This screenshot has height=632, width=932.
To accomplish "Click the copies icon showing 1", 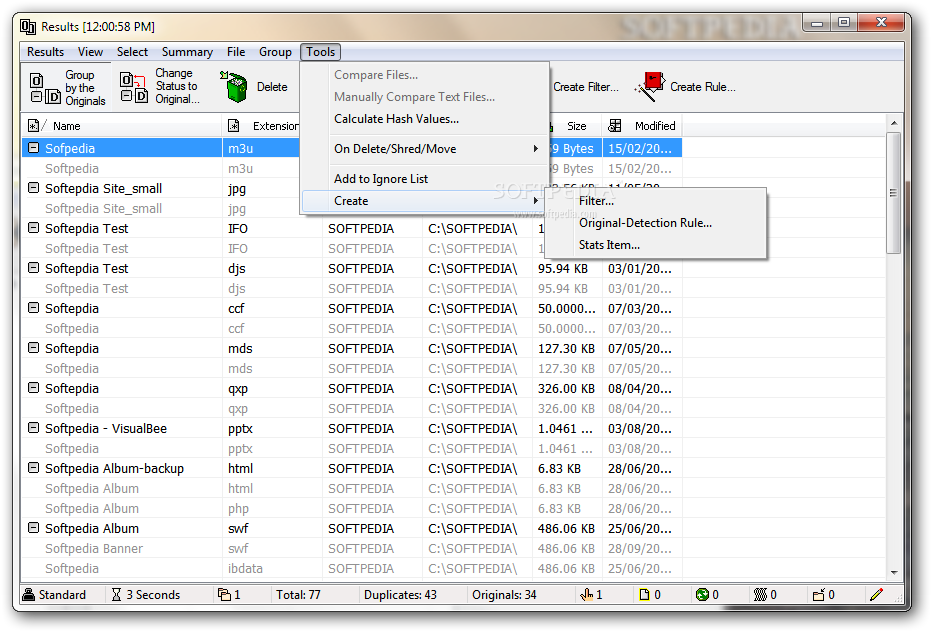I will [224, 595].
